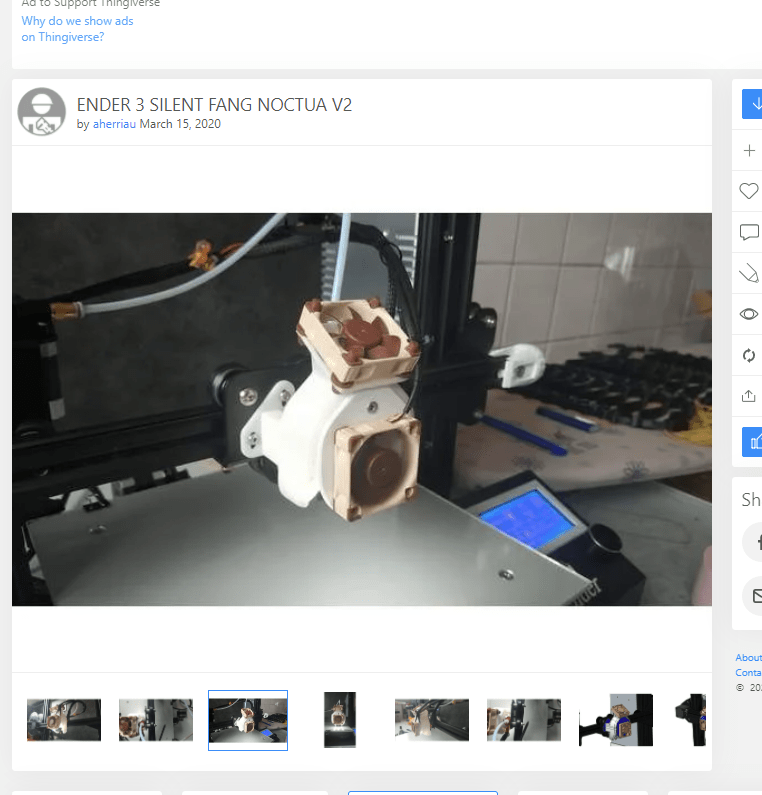Click the title ENDER 3 SILENT FANG NOCTUA V2
762x795 pixels.
(x=214, y=105)
